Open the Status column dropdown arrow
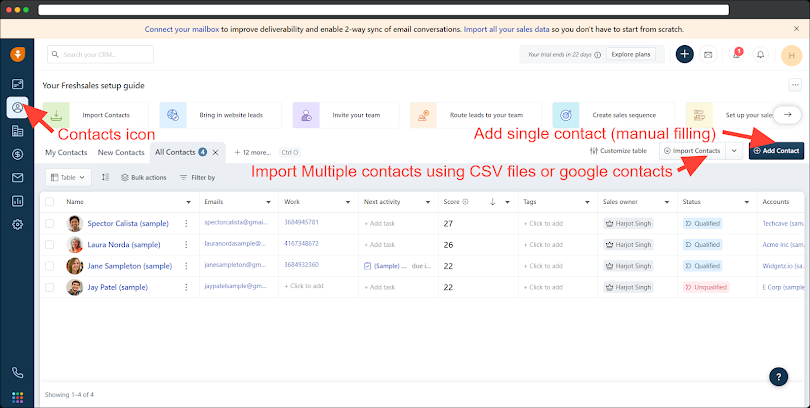 (x=747, y=202)
